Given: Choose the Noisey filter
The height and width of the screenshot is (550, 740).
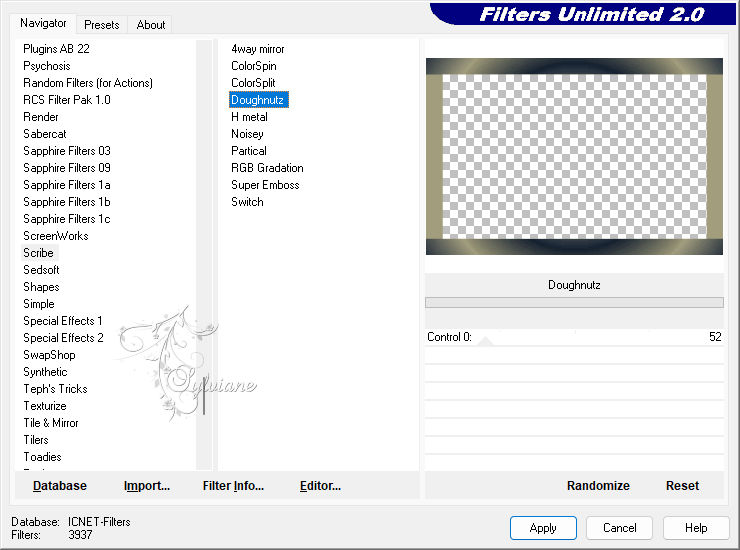Looking at the screenshot, I should [247, 134].
